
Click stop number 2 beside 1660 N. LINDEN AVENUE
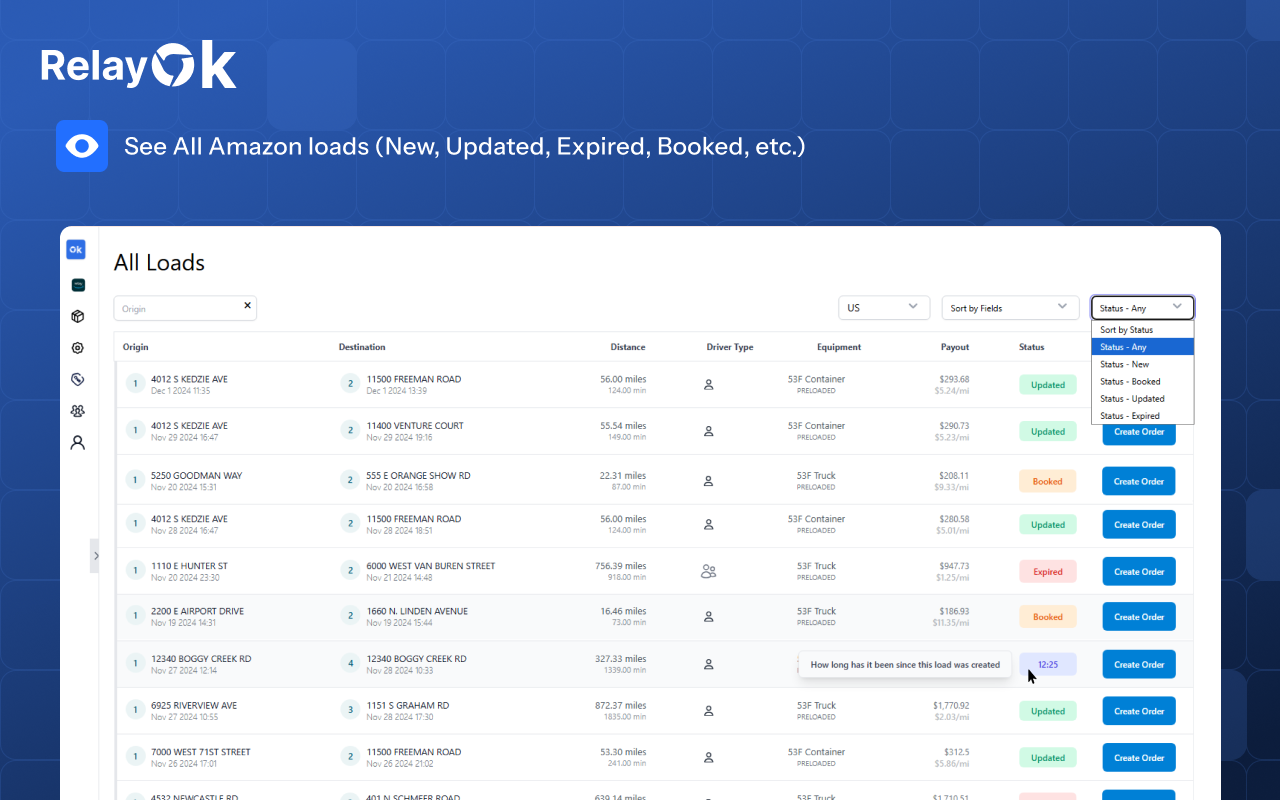pyautogui.click(x=350, y=616)
